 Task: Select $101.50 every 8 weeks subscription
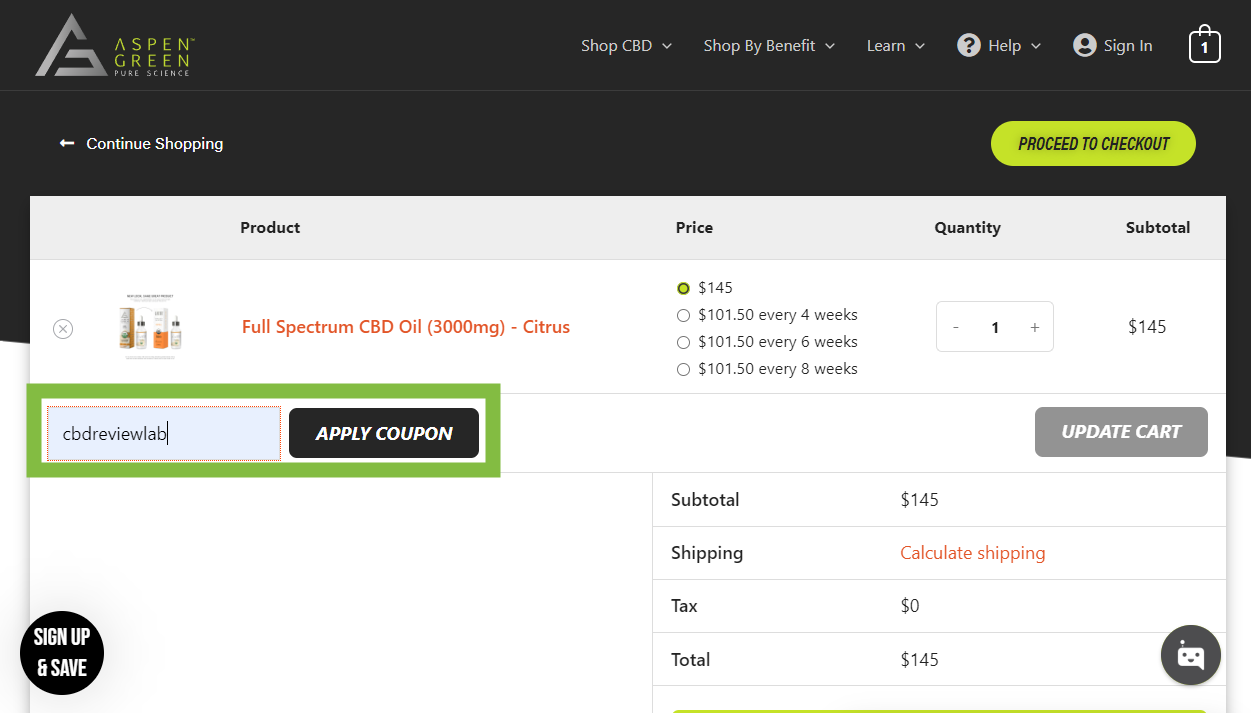[x=683, y=369]
